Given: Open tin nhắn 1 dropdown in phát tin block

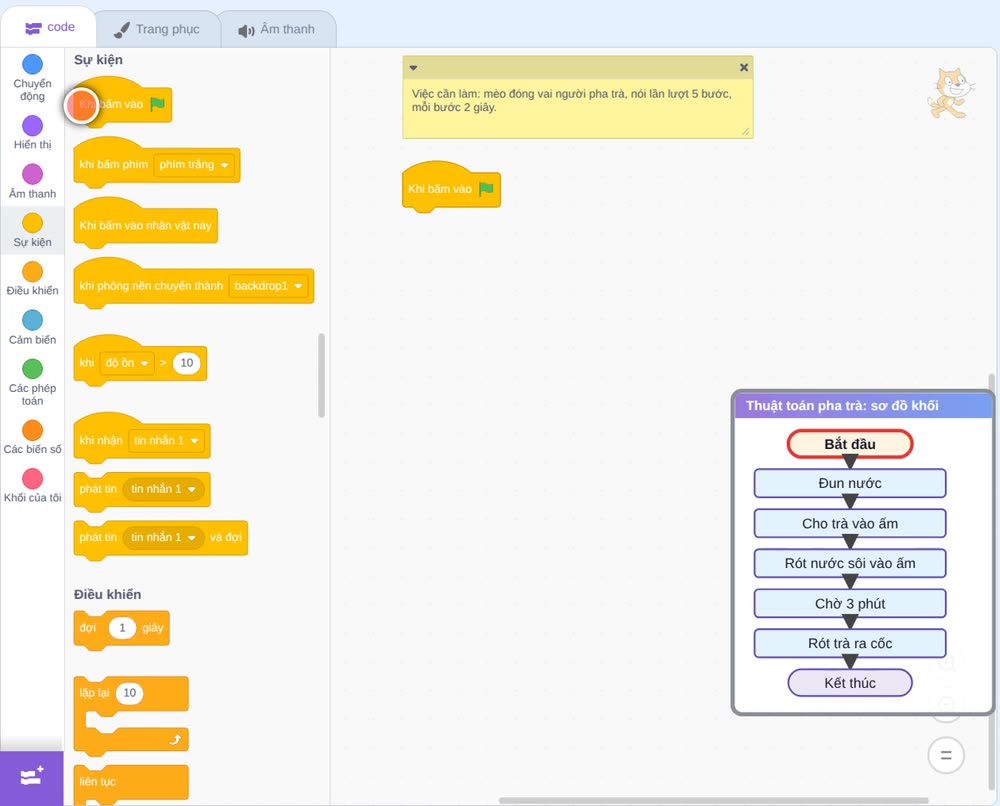Looking at the screenshot, I should pos(163,489).
